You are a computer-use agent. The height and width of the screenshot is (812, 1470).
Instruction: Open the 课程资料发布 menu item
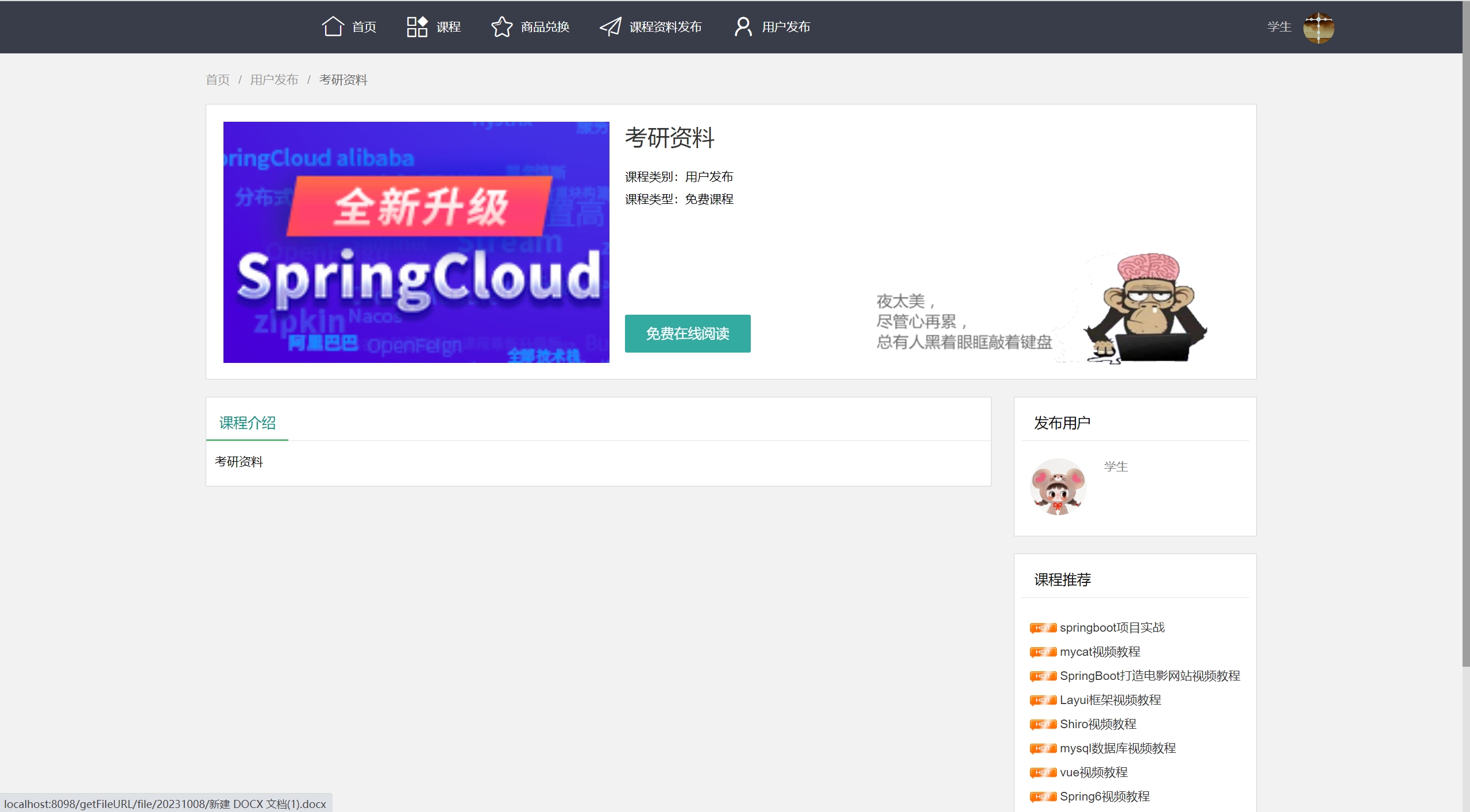665,27
